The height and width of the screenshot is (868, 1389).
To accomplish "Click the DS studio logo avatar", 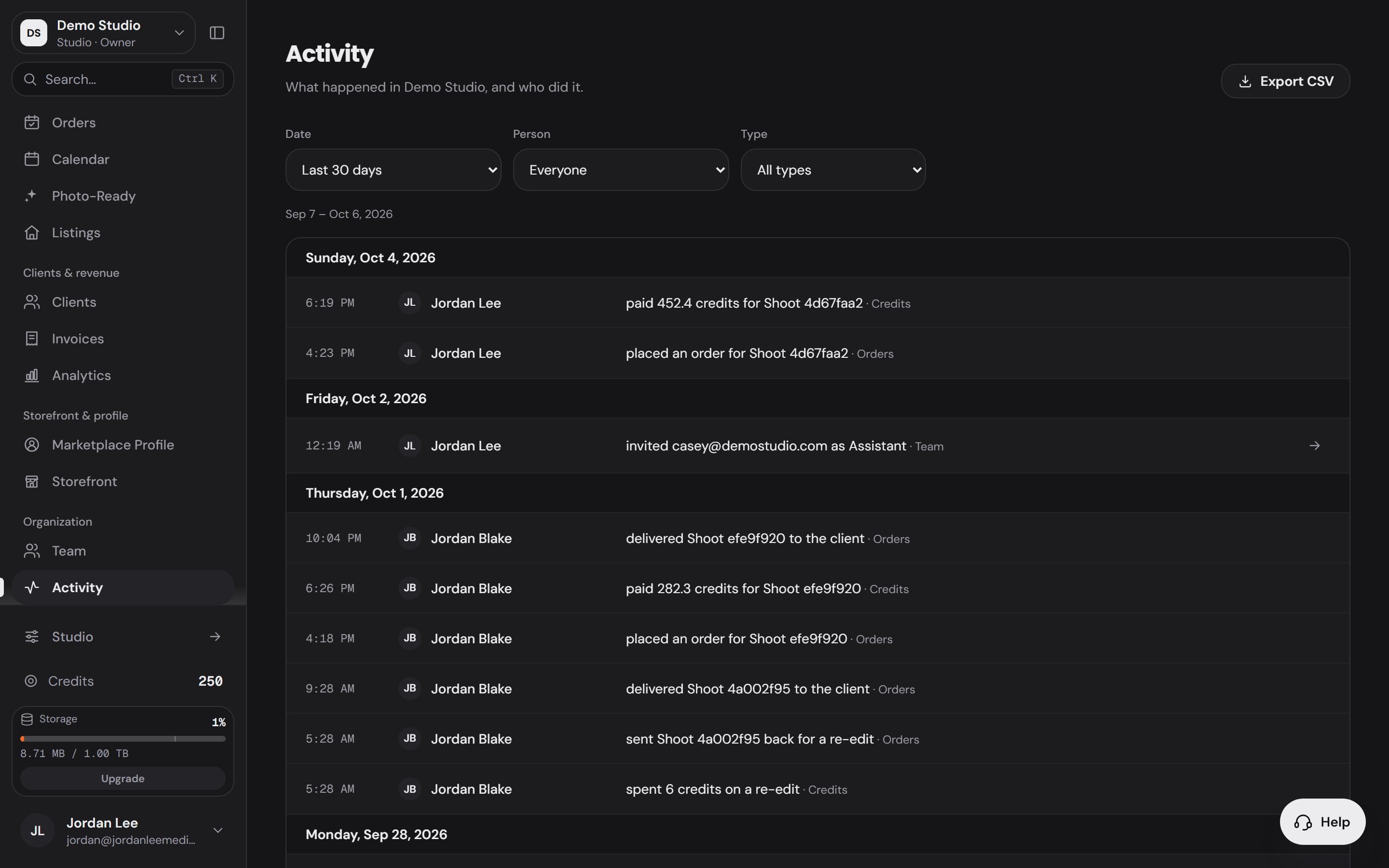I will (34, 33).
